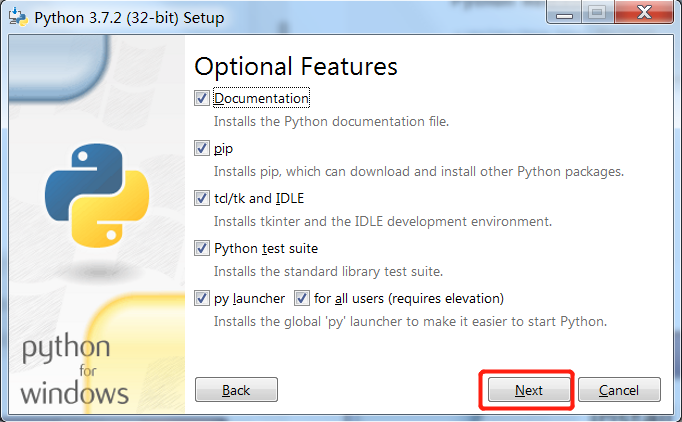Image resolution: width=682 pixels, height=422 pixels.
Task: Click the Python logo image
Action: coord(97,195)
